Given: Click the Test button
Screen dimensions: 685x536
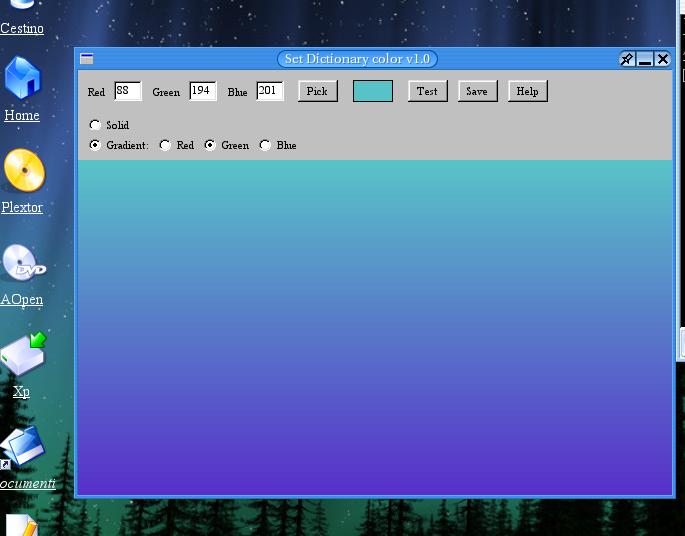Looking at the screenshot, I should coord(428,91).
